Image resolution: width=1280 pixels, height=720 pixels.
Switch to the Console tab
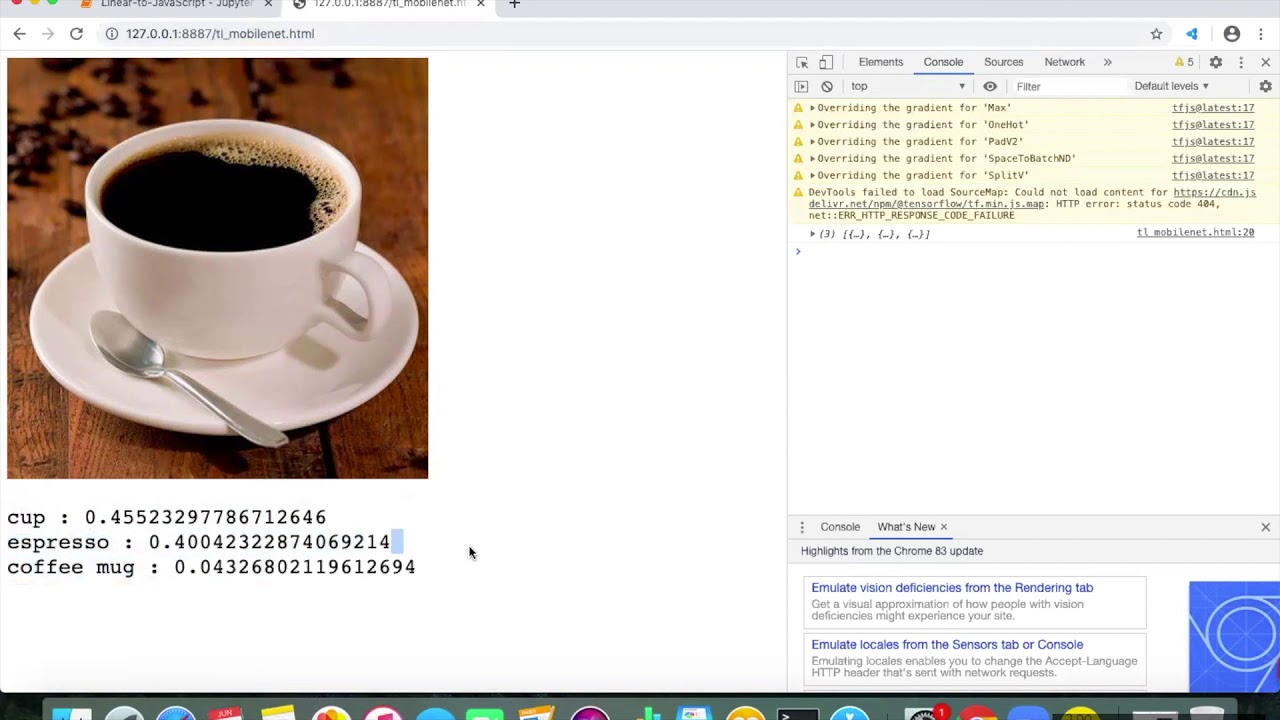point(943,62)
